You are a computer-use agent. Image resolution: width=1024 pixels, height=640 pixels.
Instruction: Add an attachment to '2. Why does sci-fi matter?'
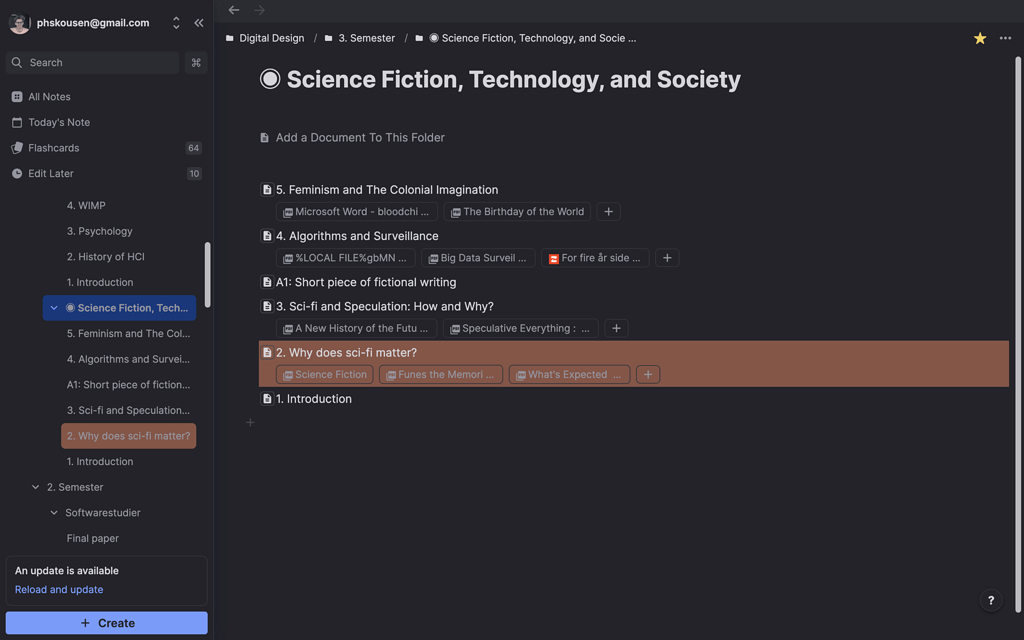tap(648, 373)
